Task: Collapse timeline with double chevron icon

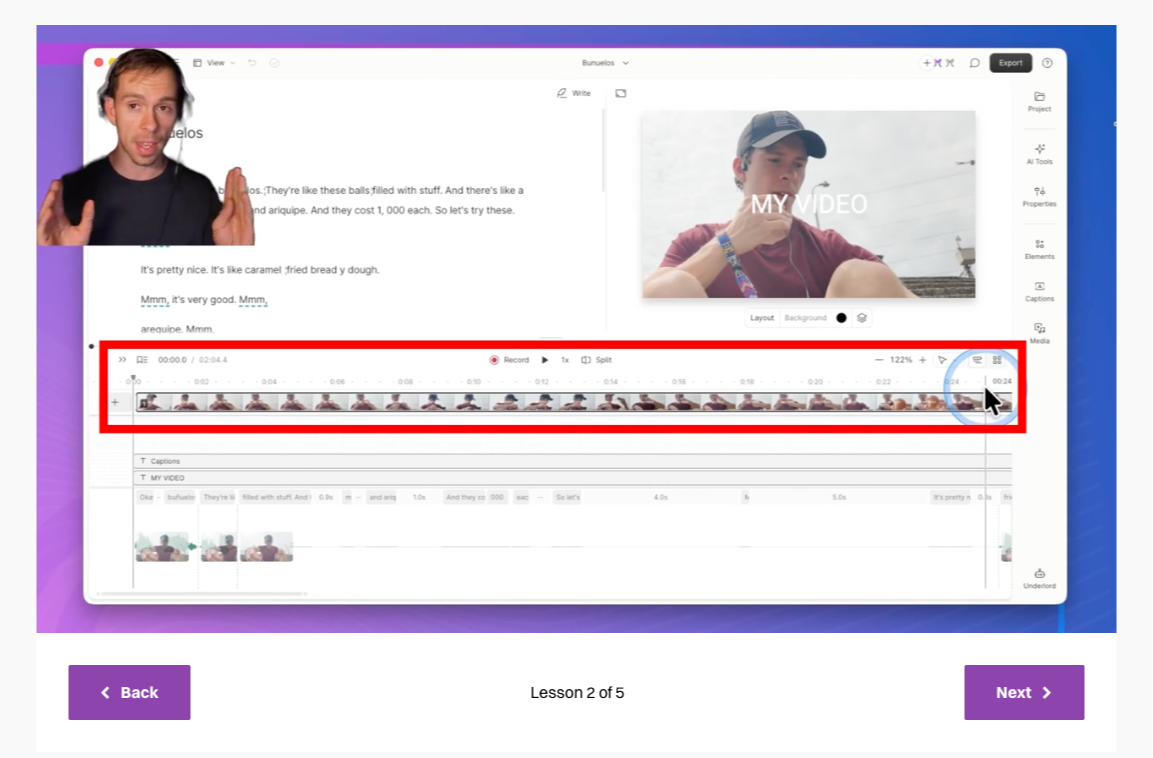Action: click(122, 360)
